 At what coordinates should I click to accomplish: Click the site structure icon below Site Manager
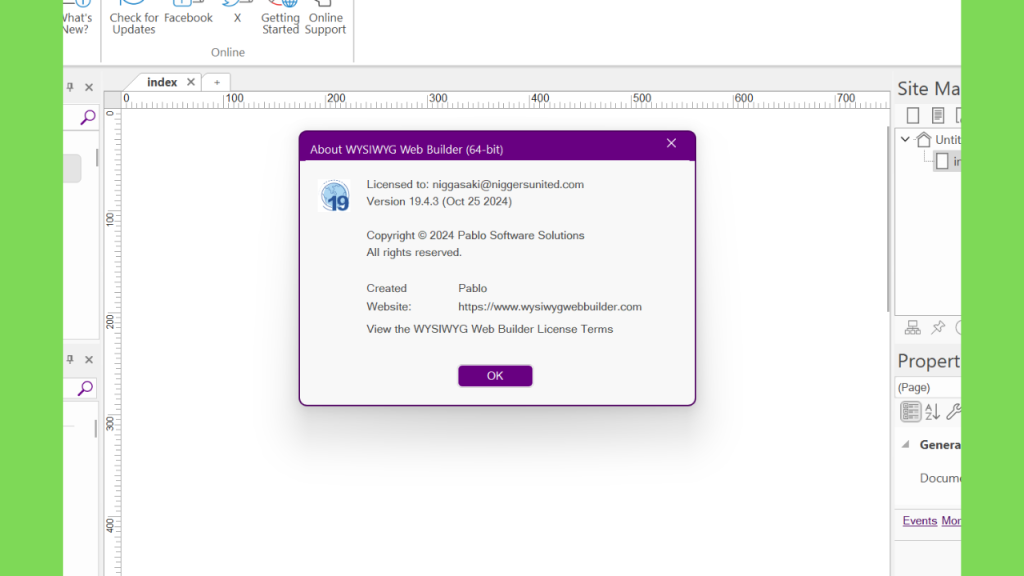pos(912,328)
